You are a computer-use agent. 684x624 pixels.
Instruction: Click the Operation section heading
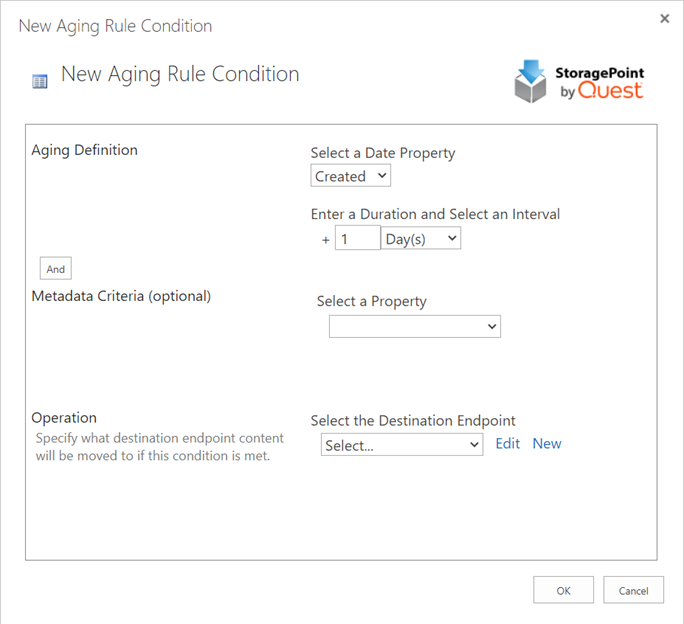pos(64,418)
